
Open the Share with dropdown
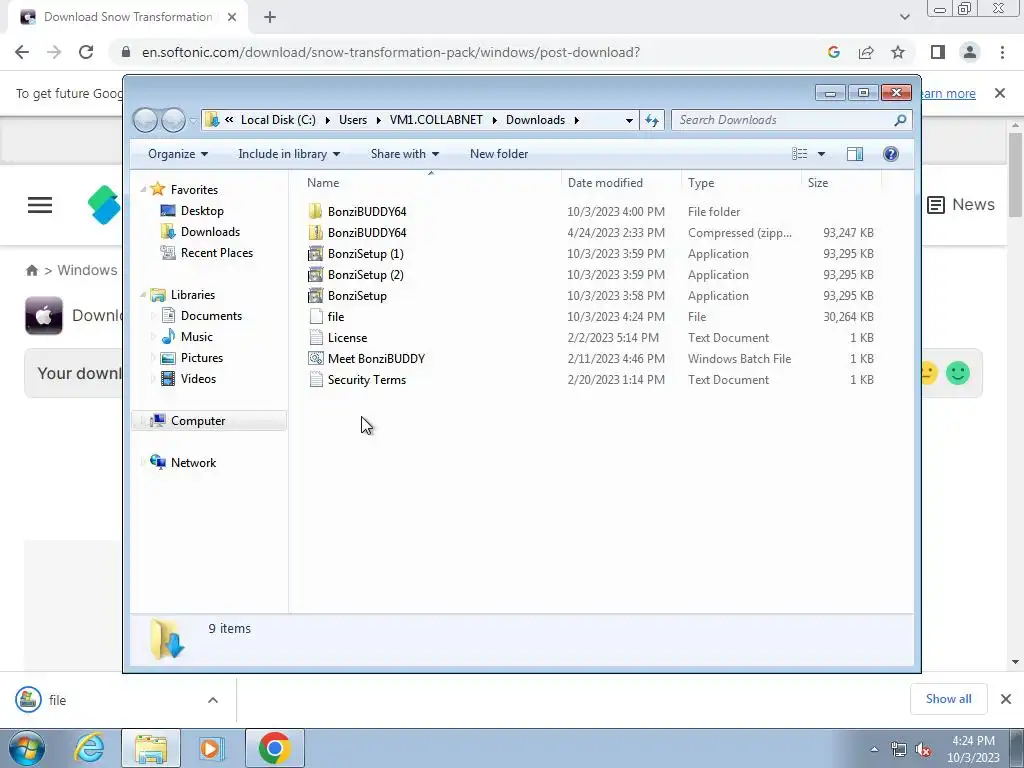(x=405, y=153)
